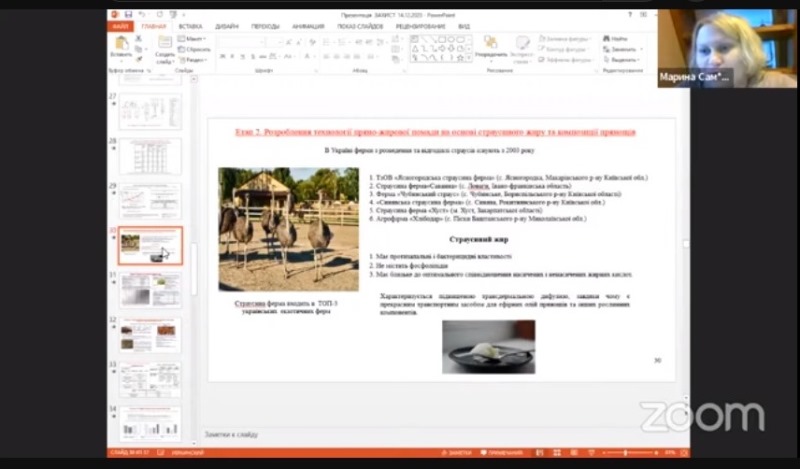Open the Вставка (Insert) ribbon tab
This screenshot has height=469, width=800.
point(190,26)
